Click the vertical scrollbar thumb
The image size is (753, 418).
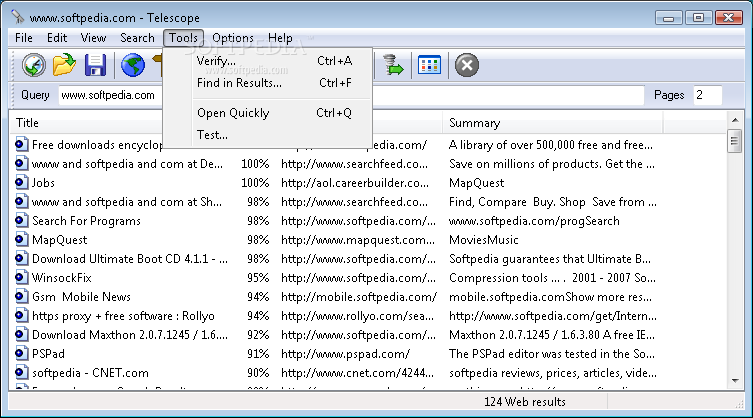[x=734, y=141]
